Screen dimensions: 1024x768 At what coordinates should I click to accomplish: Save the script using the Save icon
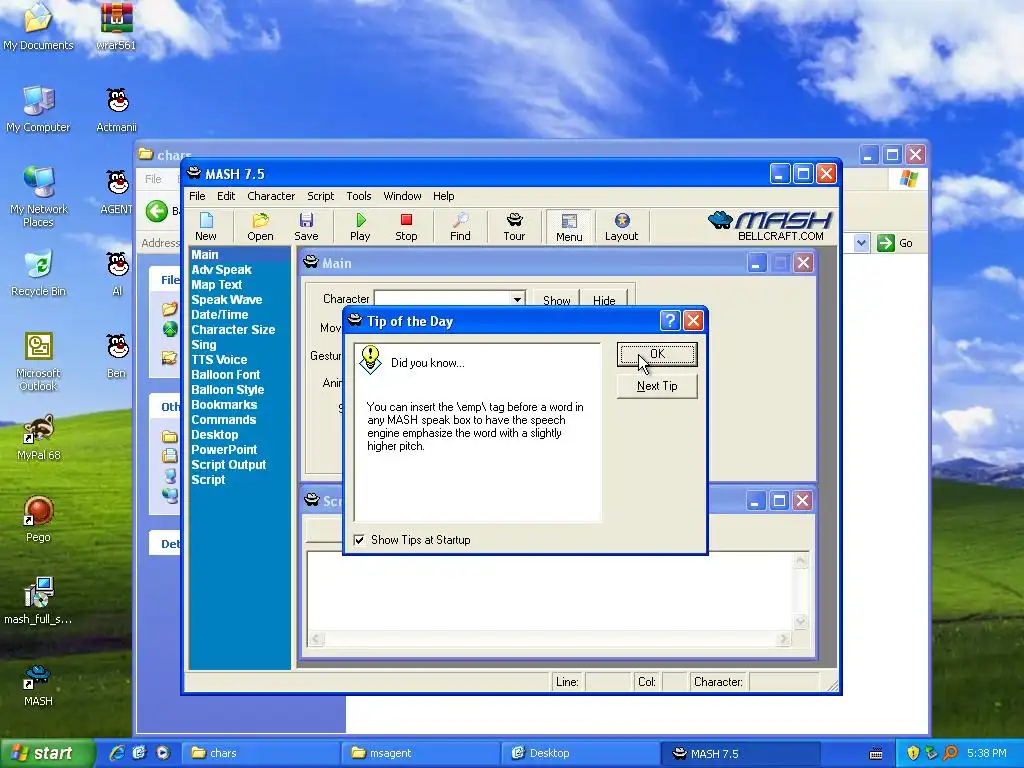(306, 227)
